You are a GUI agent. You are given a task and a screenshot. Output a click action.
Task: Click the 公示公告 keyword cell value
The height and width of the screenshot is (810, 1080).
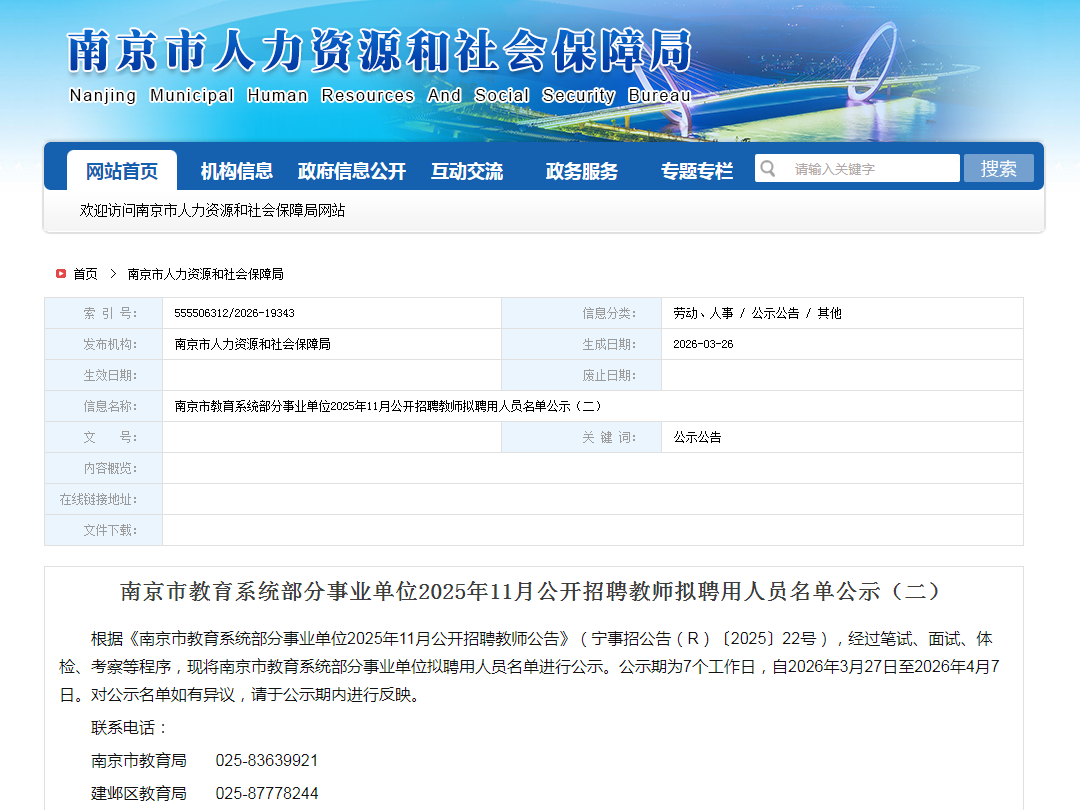pos(697,437)
